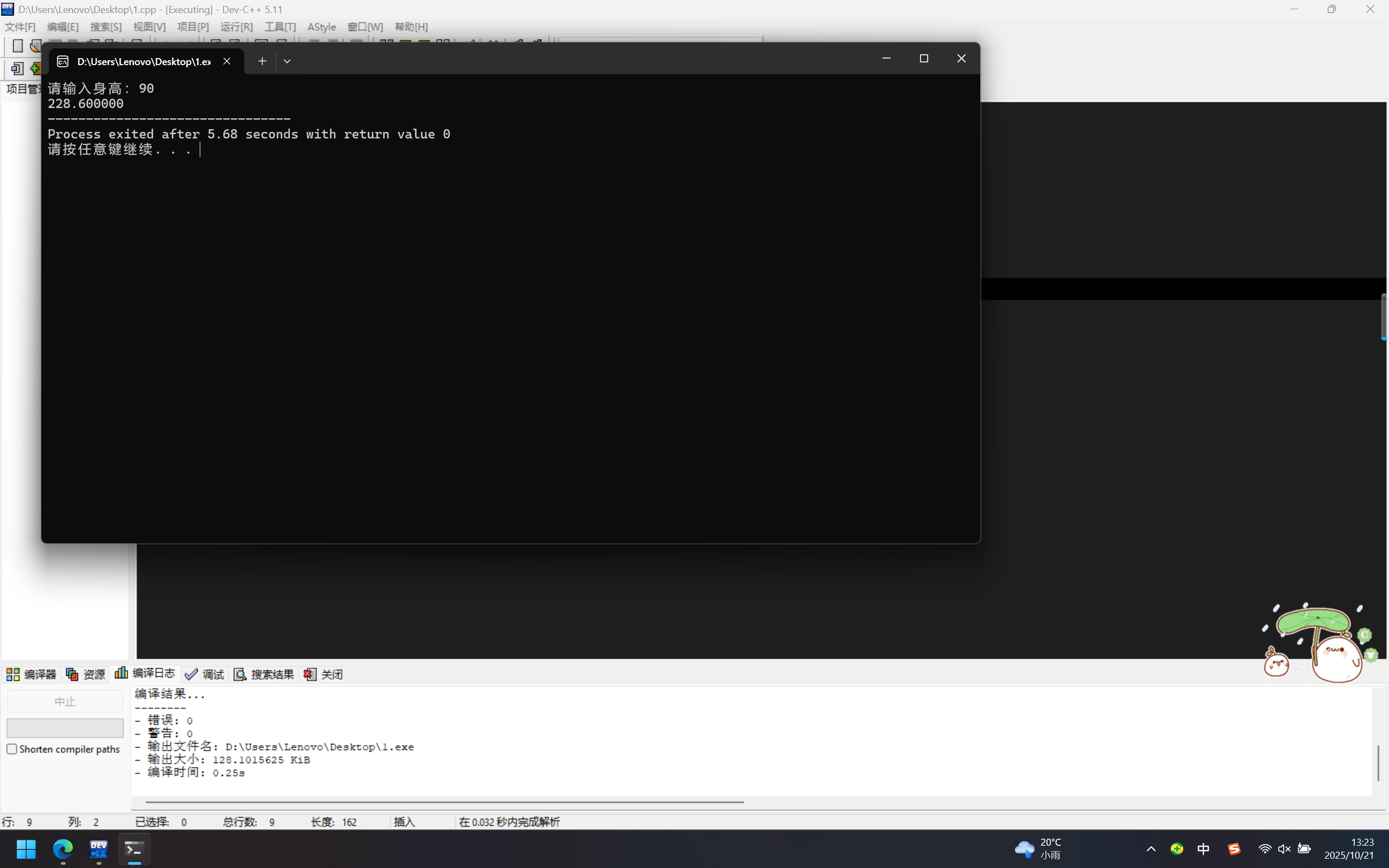Screen dimensions: 1389x868
Task: Open the 运行[R] menu
Action: 237,27
